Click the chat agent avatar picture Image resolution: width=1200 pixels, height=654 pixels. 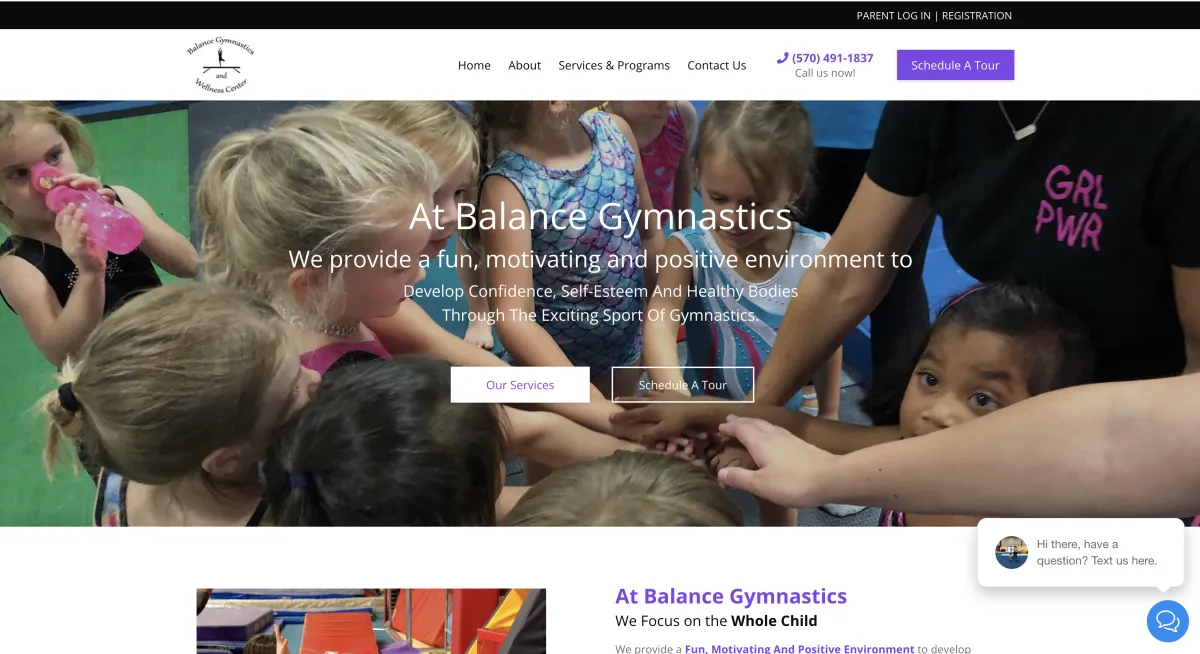pos(1011,552)
